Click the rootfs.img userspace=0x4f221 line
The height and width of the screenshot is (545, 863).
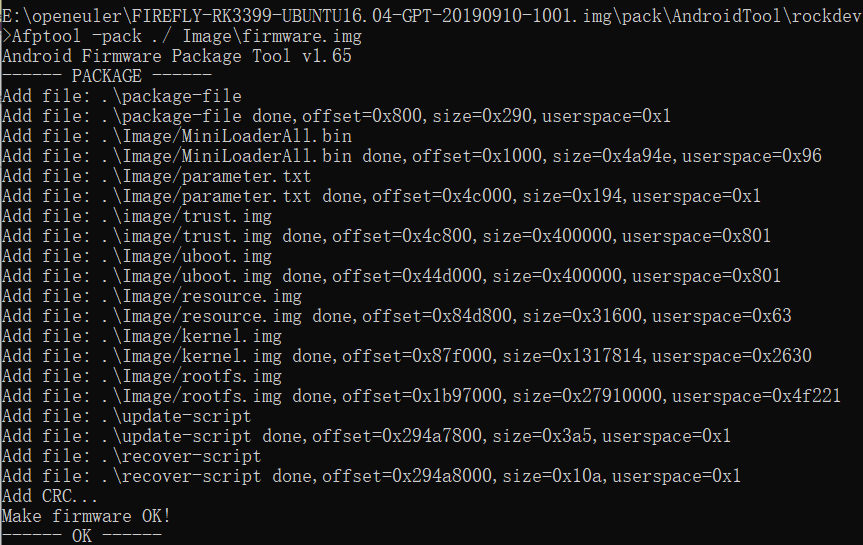pyautogui.click(x=422, y=396)
